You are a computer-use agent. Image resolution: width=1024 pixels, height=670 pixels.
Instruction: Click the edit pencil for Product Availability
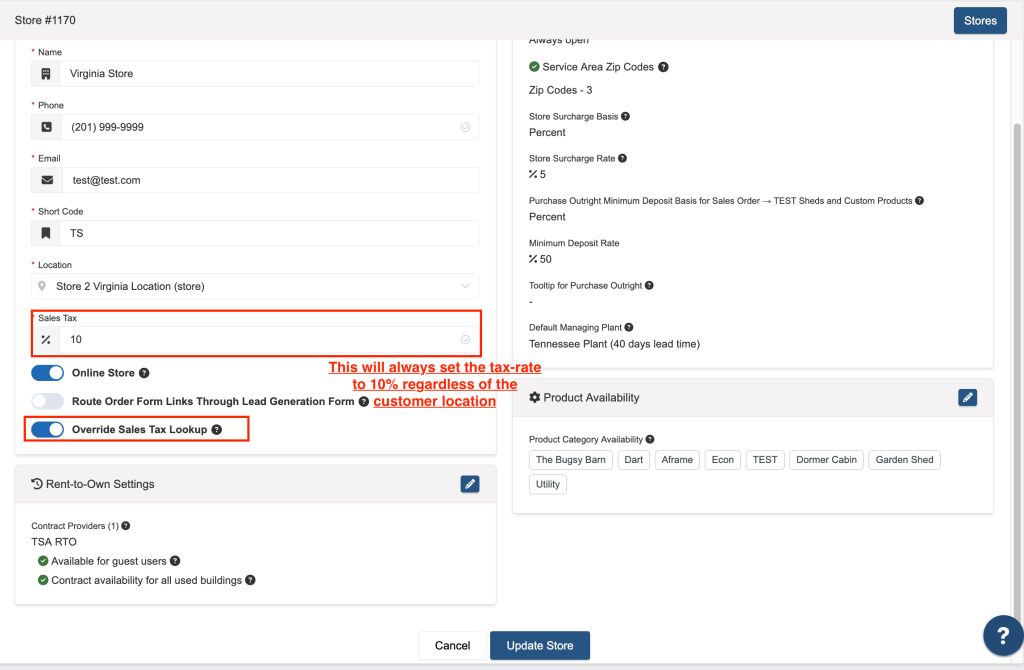[x=967, y=397]
